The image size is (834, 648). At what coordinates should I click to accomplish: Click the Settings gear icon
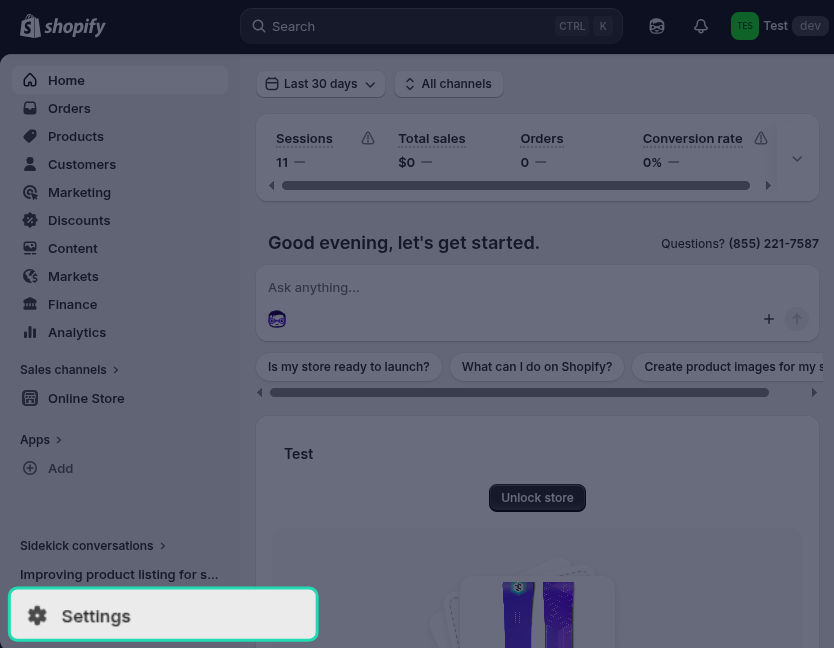coord(37,616)
